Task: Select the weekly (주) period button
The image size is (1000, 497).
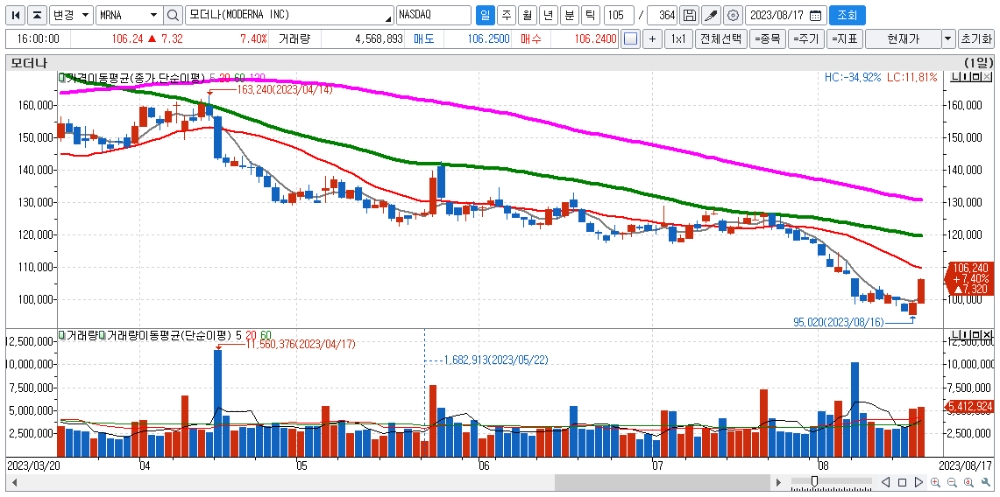Action: click(x=506, y=15)
